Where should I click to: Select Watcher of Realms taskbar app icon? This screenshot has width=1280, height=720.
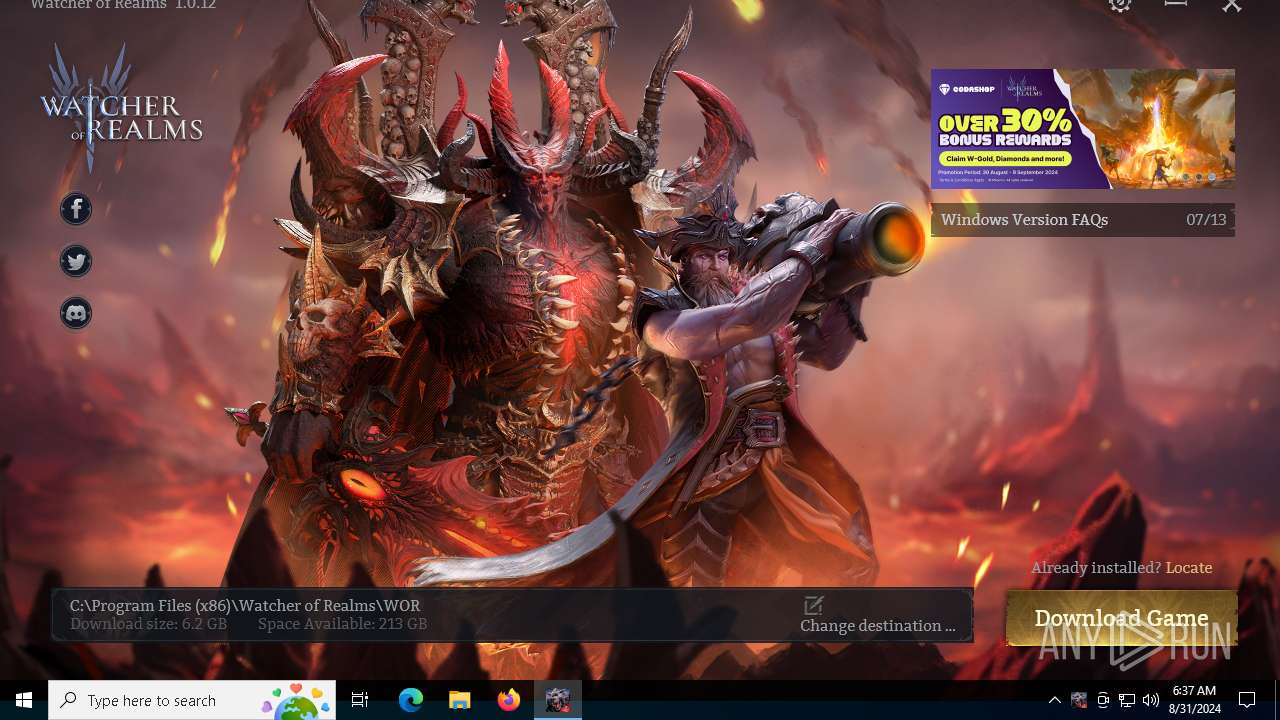(558, 700)
